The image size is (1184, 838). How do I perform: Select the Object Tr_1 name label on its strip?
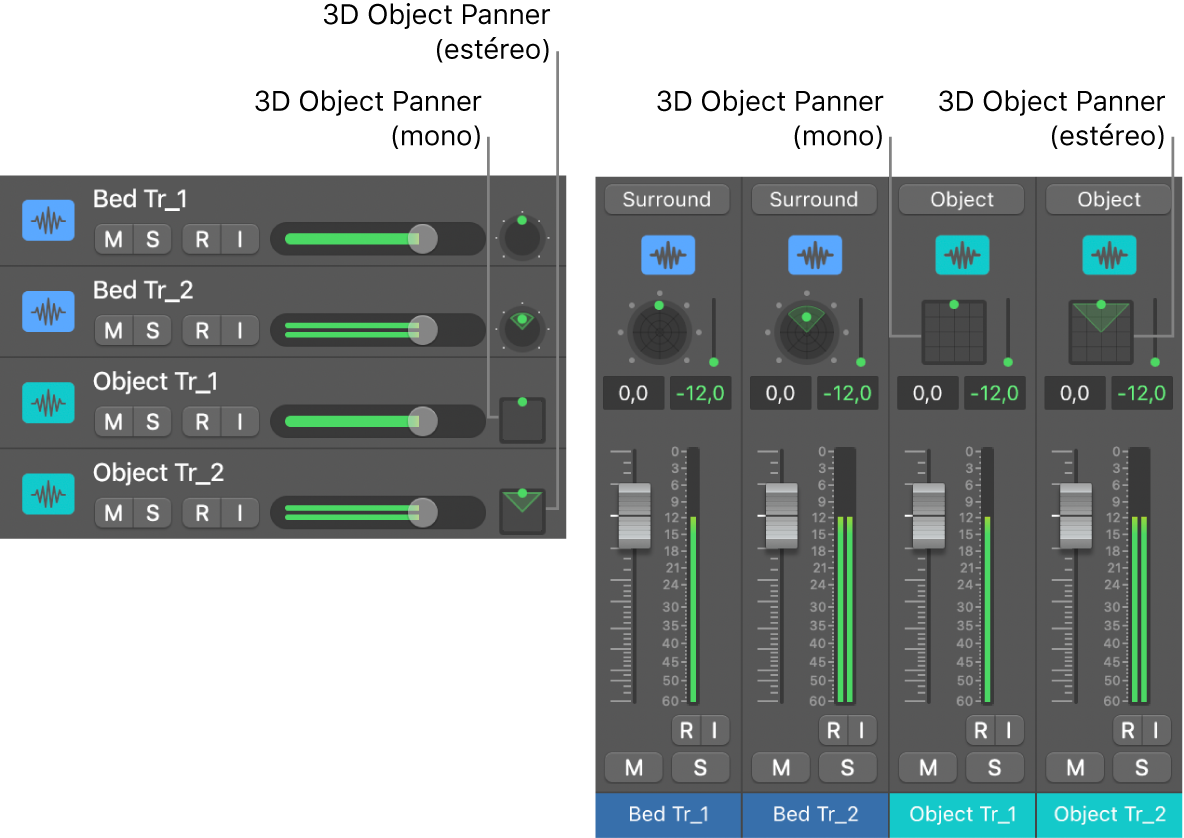(961, 815)
